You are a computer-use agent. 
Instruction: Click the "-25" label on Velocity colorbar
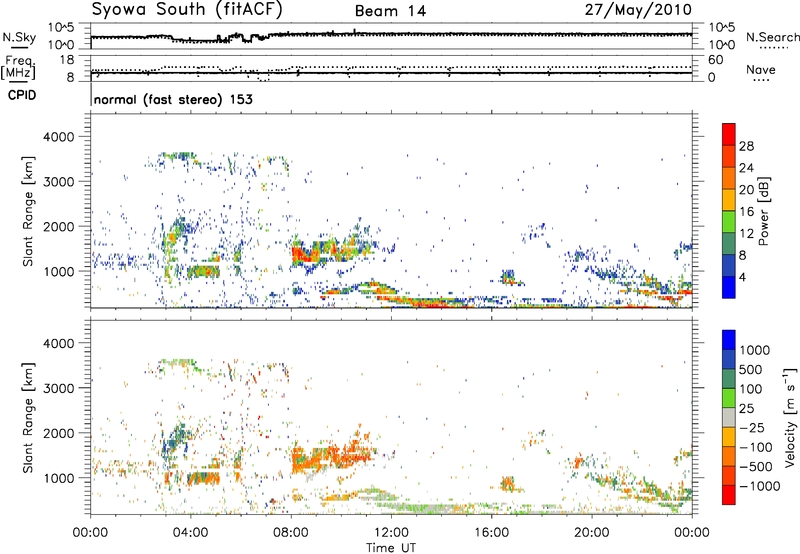(x=751, y=428)
